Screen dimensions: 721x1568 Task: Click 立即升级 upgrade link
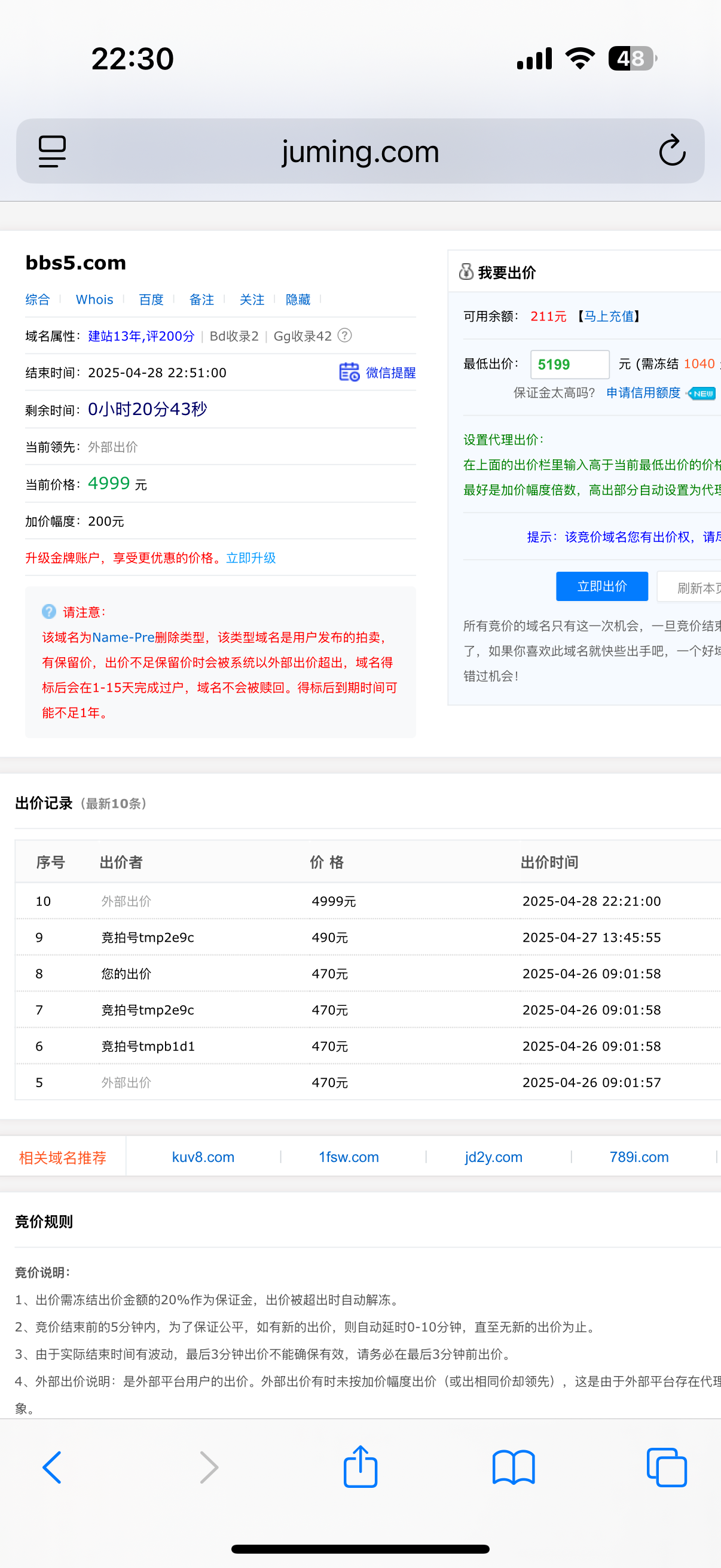pos(250,558)
